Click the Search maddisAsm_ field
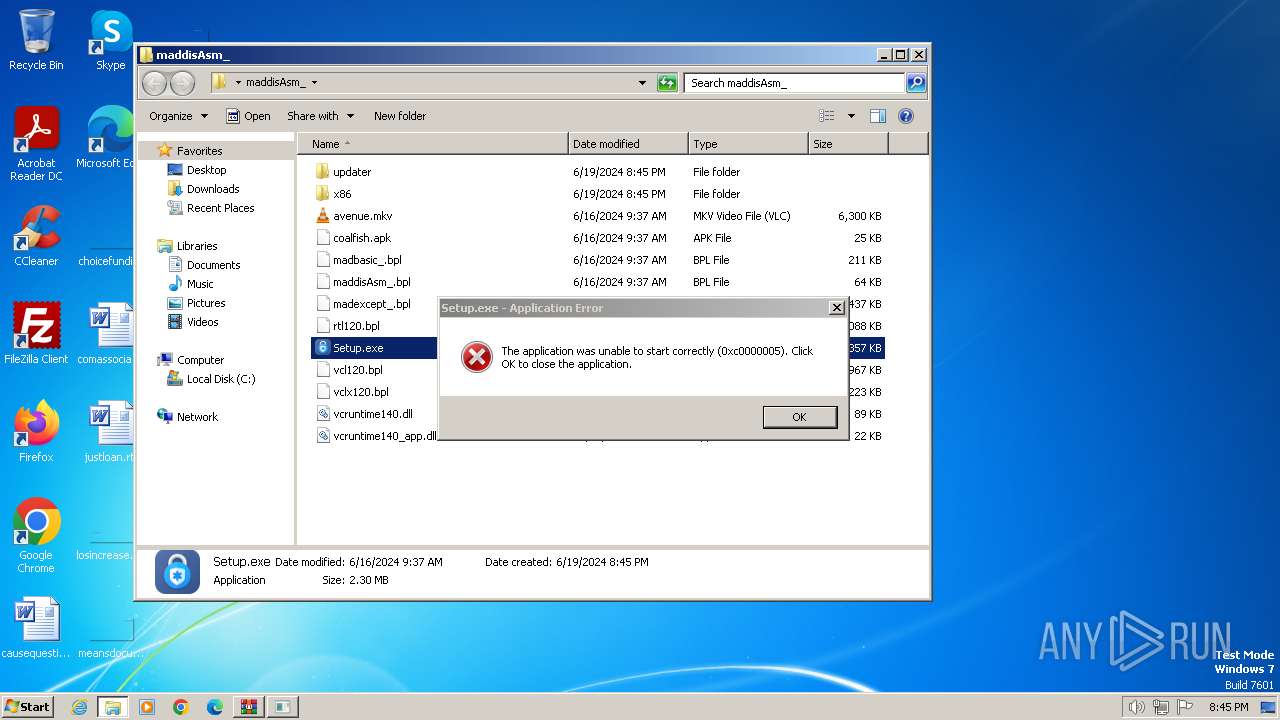 pyautogui.click(x=795, y=83)
